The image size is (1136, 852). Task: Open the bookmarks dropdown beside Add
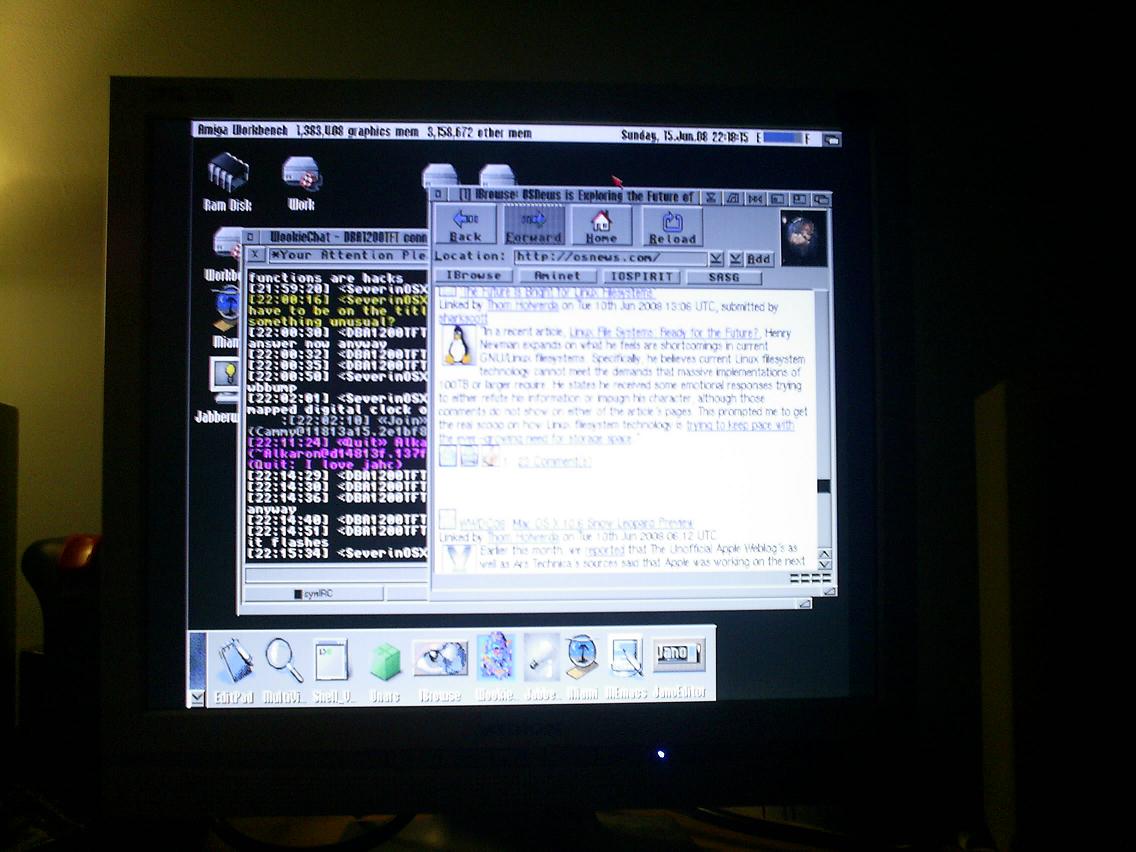click(x=735, y=259)
